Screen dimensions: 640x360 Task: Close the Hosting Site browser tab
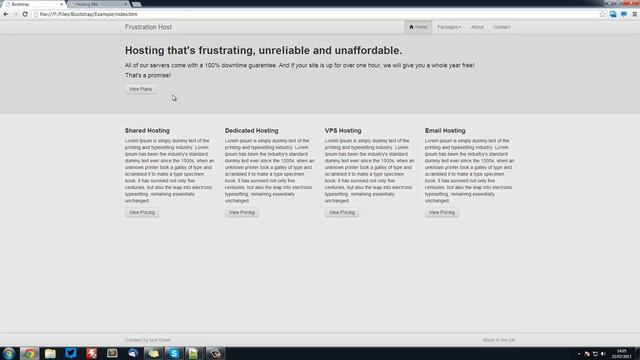tap(125, 4)
